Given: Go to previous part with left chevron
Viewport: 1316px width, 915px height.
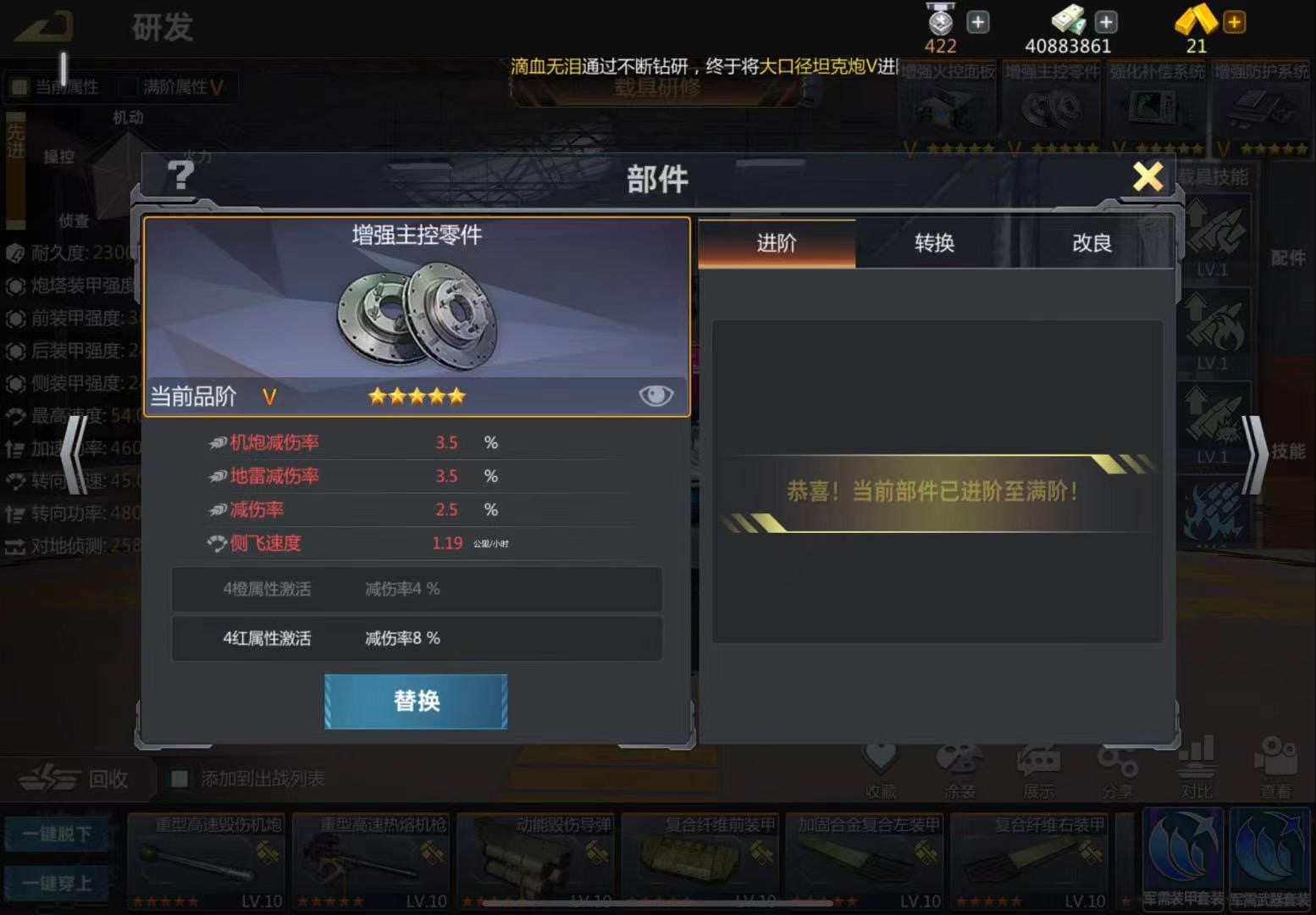Looking at the screenshot, I should click(75, 453).
